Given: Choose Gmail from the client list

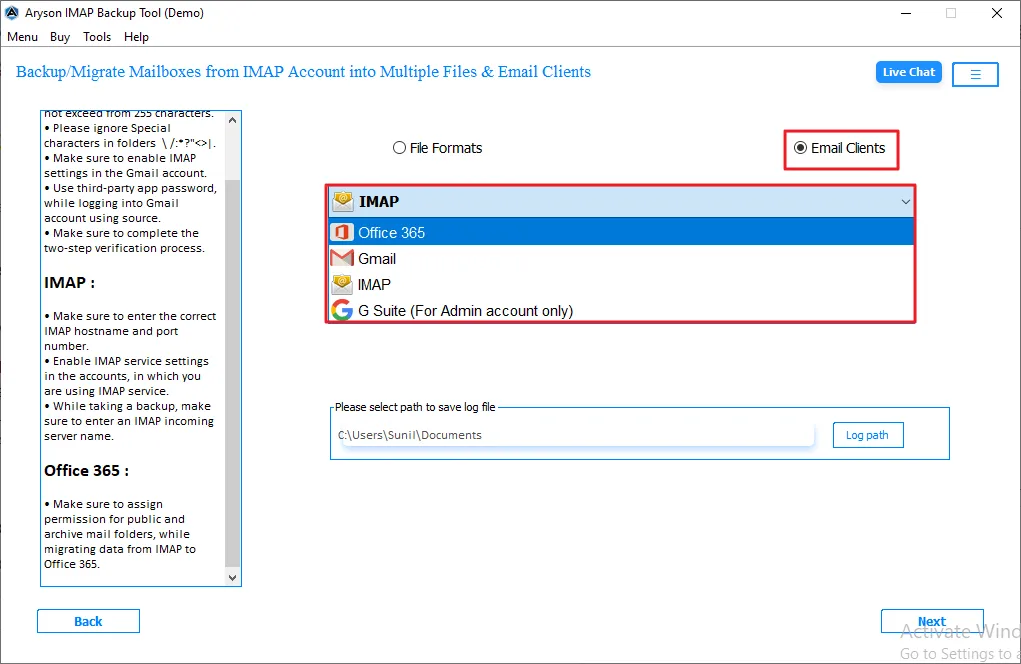Looking at the screenshot, I should pos(621,258).
